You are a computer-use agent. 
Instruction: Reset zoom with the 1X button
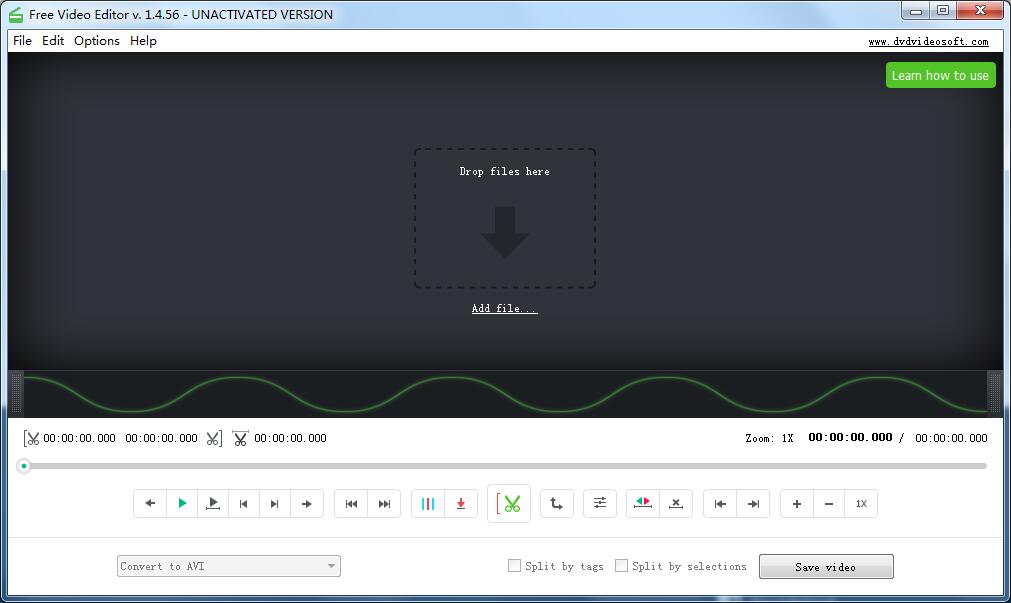coord(861,503)
